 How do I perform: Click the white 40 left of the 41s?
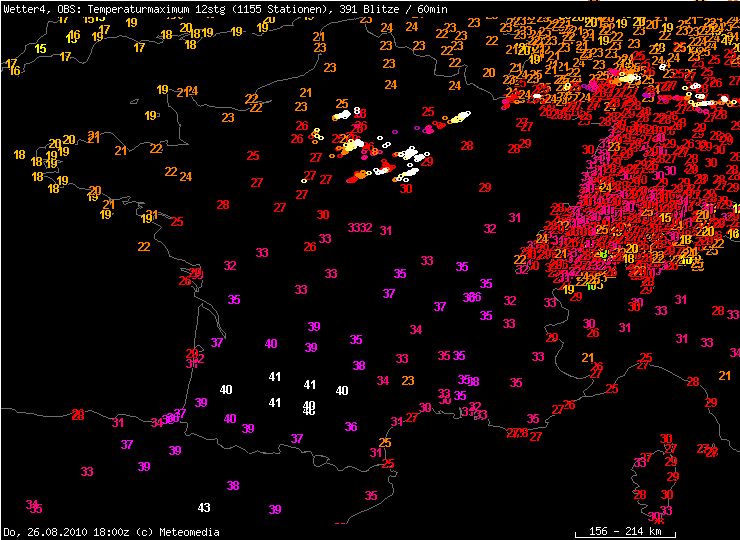226,389
